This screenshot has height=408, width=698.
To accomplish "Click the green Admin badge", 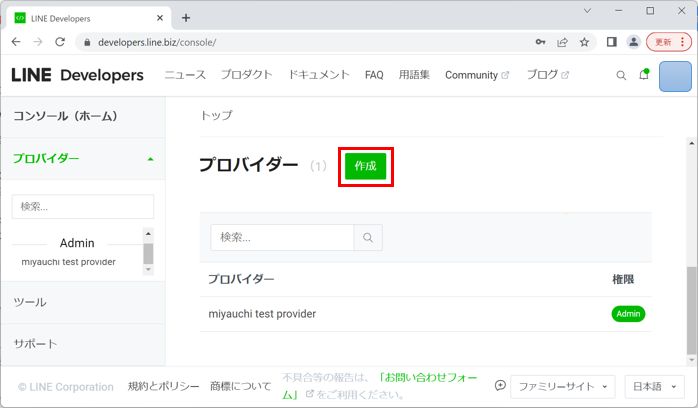I will 628,314.
